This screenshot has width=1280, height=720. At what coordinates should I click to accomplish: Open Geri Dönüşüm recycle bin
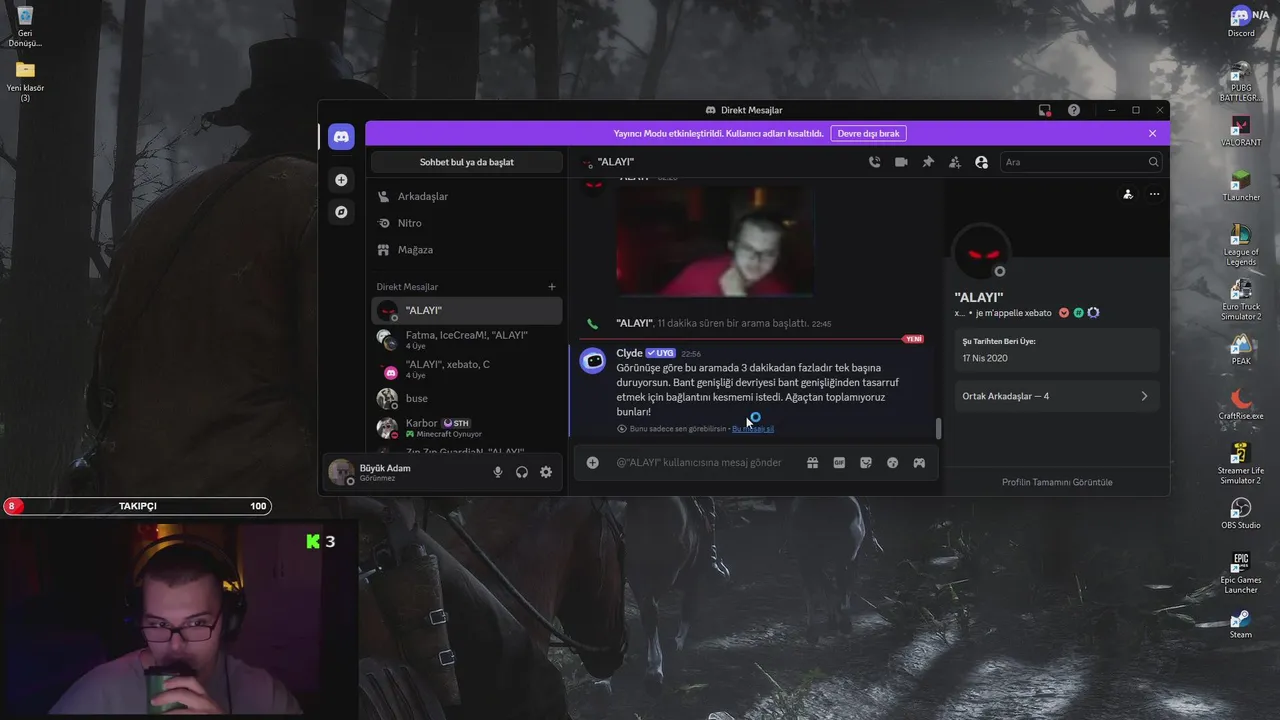click(25, 26)
